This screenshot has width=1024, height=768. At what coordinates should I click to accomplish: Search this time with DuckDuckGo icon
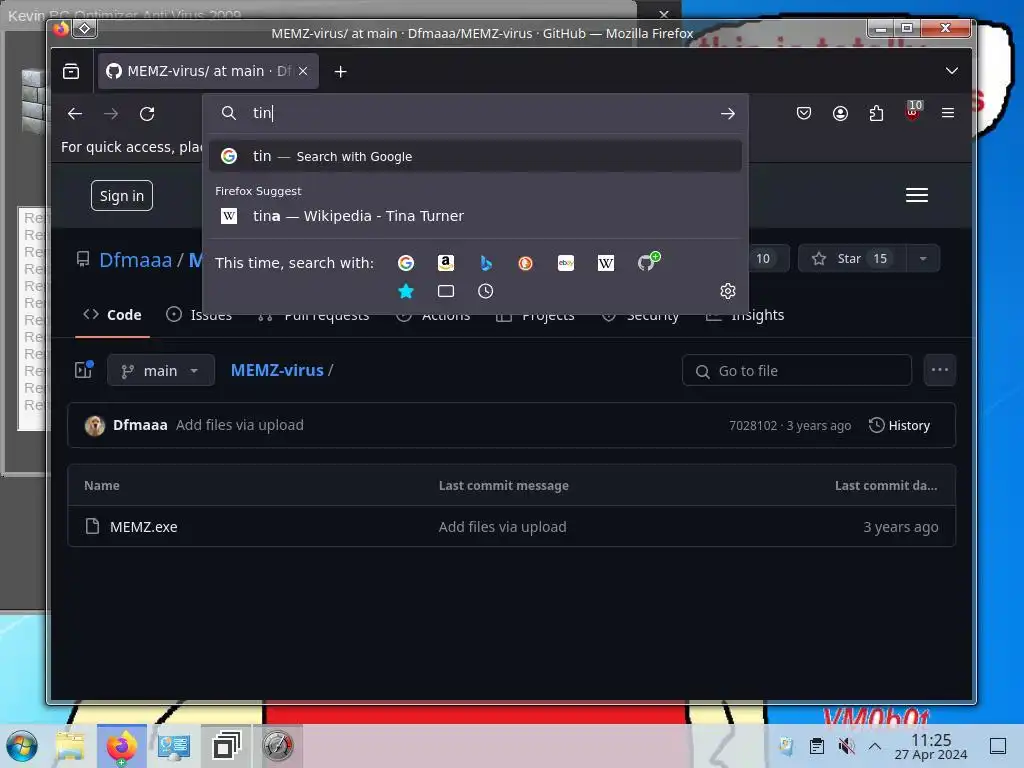[526, 263]
